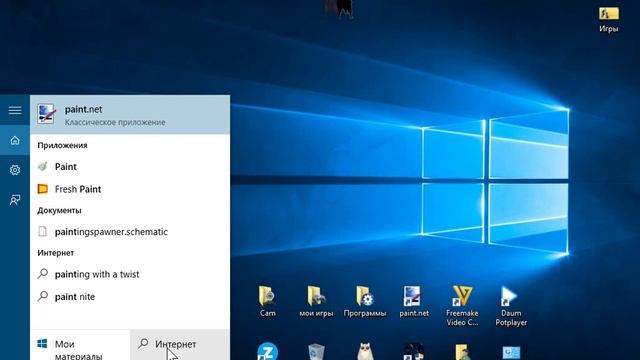Image resolution: width=640 pixels, height=360 pixels.
Task: Select the Программы folder on desktop
Action: (x=365, y=301)
